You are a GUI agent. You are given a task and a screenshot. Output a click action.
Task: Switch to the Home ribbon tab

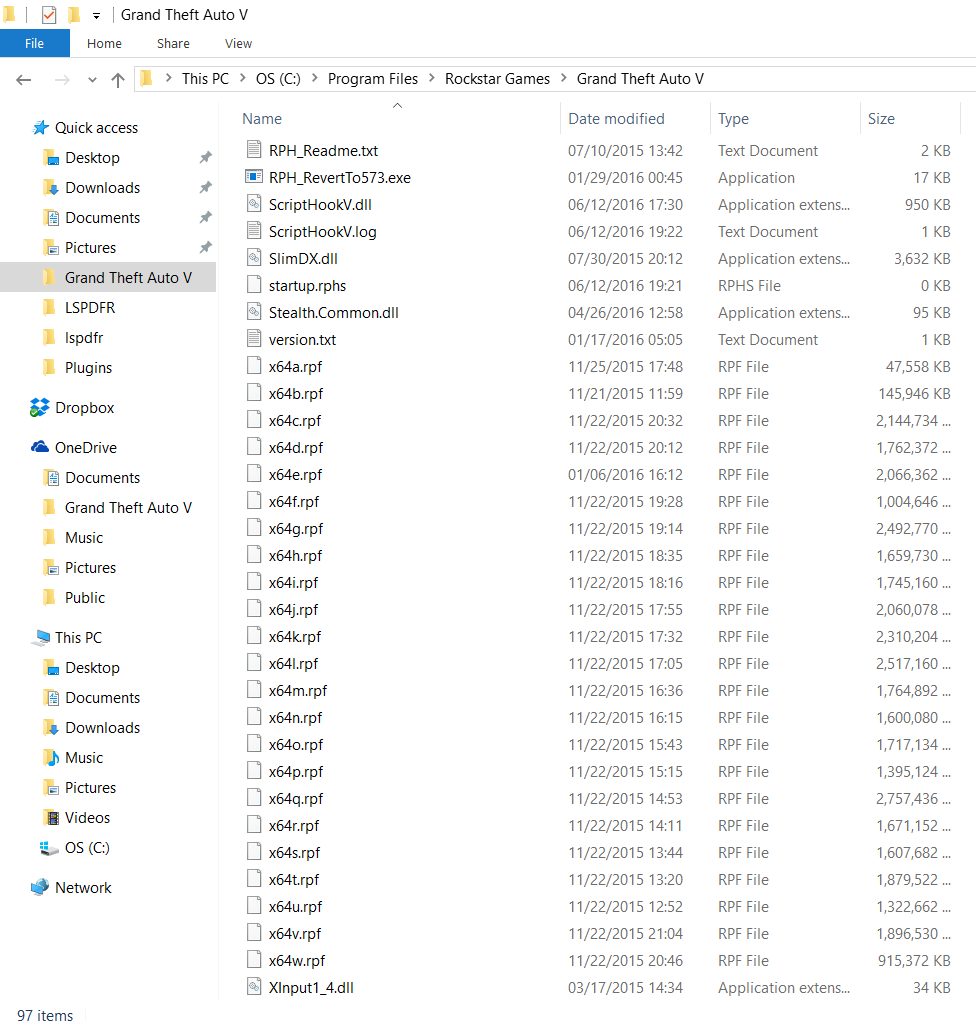104,43
